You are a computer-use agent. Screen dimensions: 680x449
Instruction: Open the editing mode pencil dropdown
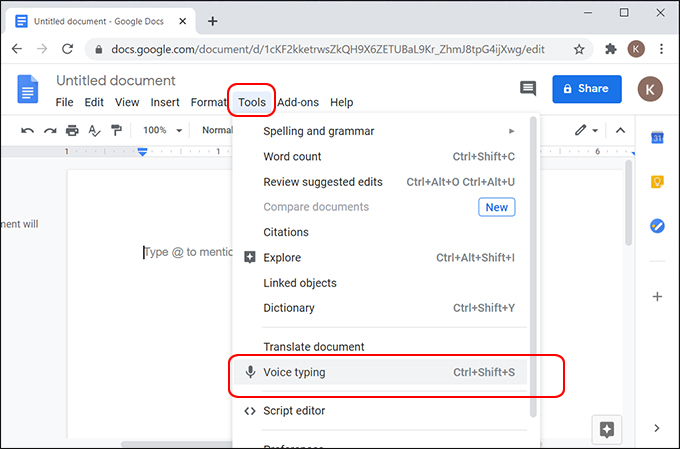click(x=585, y=130)
